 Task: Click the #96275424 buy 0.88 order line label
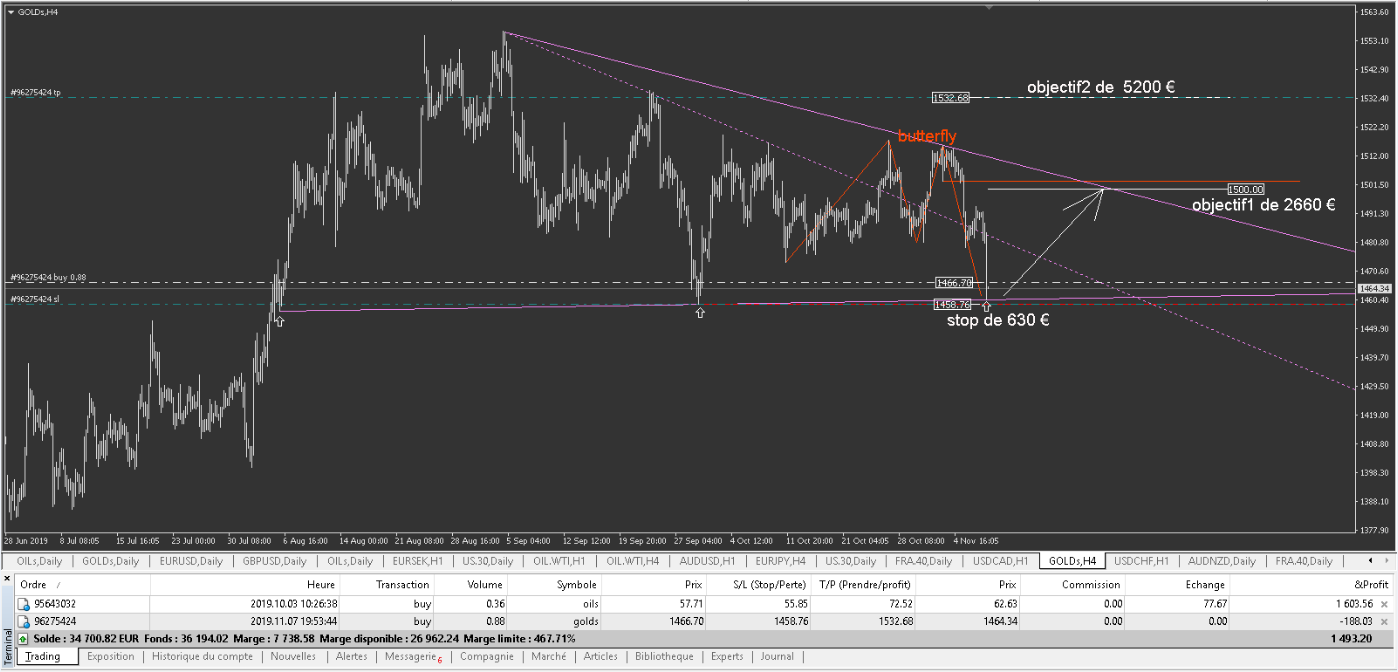pyautogui.click(x=48, y=277)
